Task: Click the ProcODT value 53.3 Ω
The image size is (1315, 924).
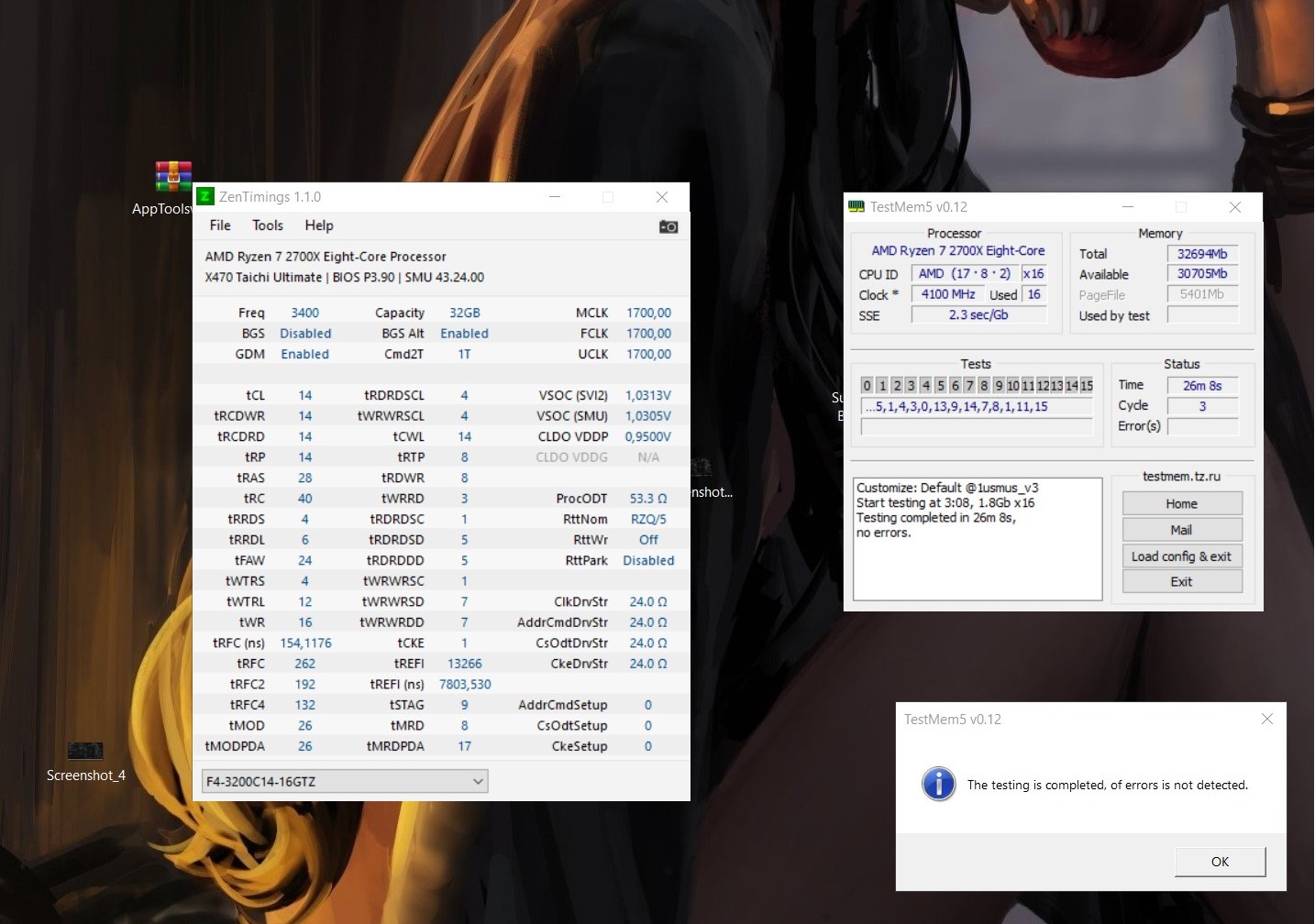Action: click(648, 499)
